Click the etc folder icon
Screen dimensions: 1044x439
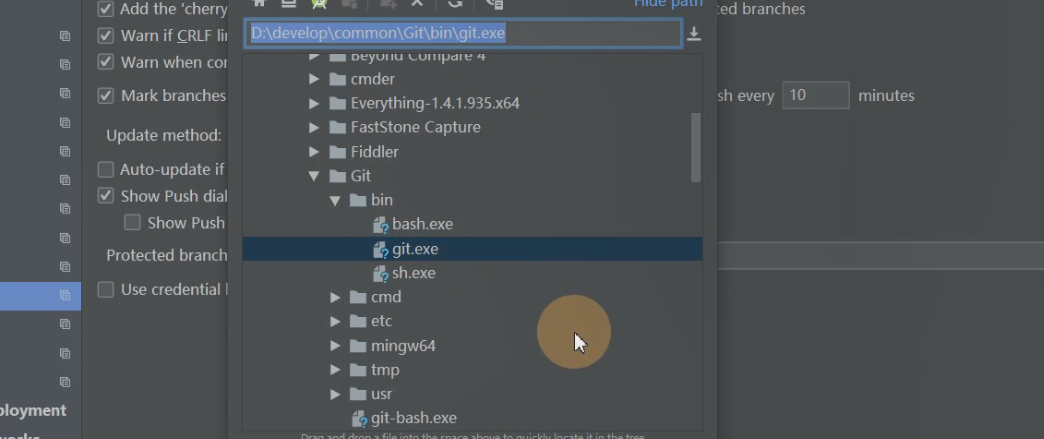(358, 321)
